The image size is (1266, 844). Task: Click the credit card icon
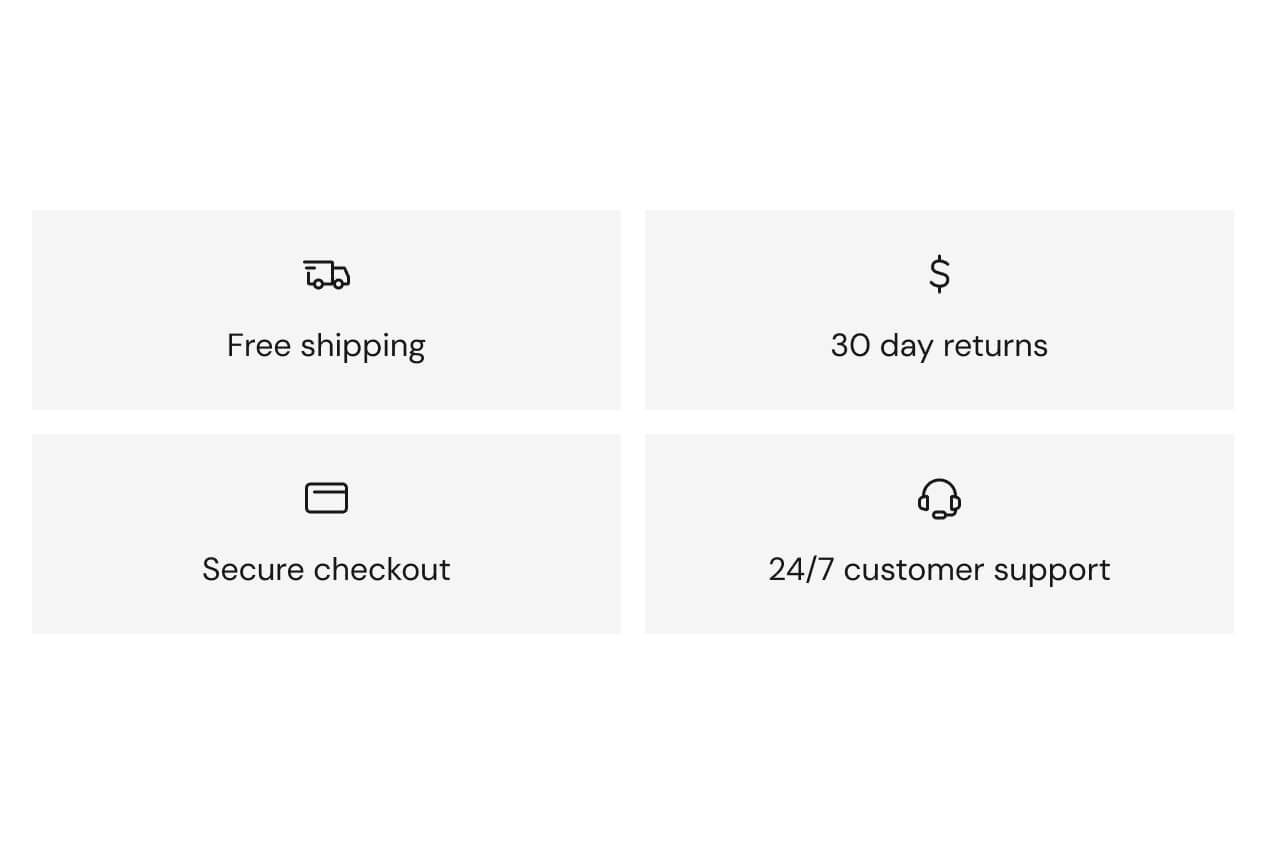[326, 498]
